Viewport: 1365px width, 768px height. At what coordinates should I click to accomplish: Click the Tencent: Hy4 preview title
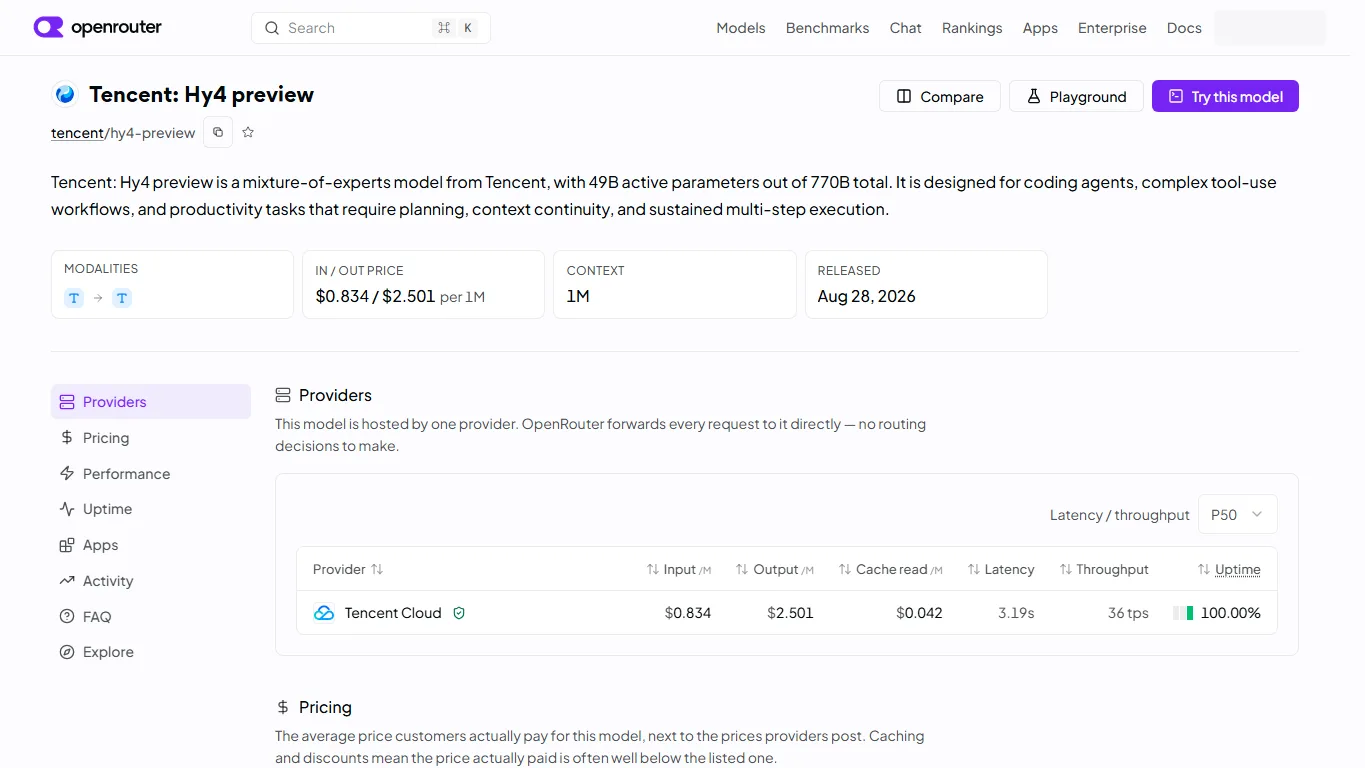pyautogui.click(x=201, y=94)
